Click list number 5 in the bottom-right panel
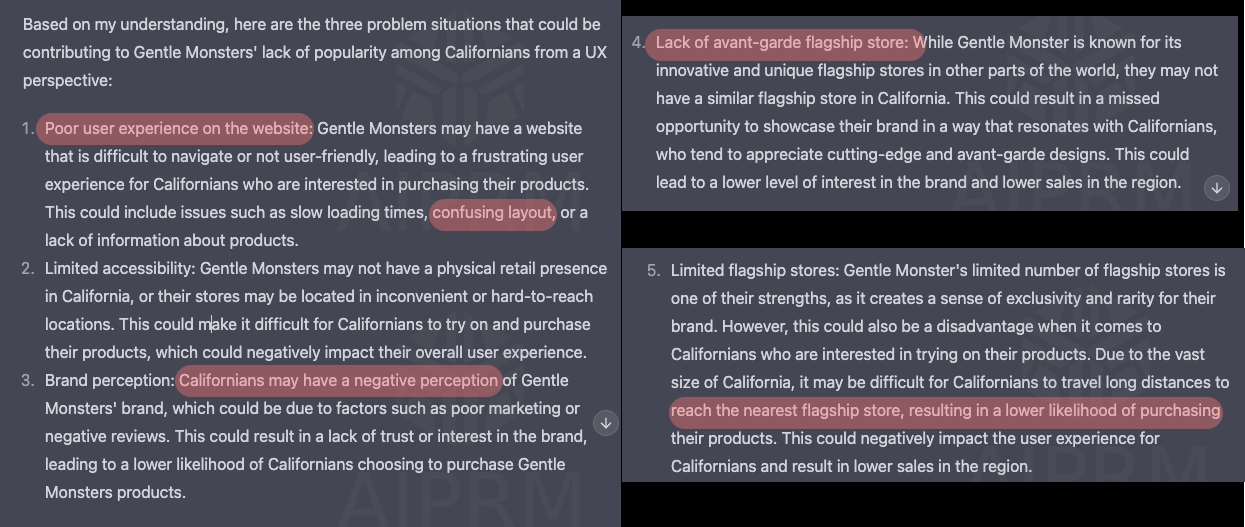The width and height of the screenshot is (1245, 527). 654,271
